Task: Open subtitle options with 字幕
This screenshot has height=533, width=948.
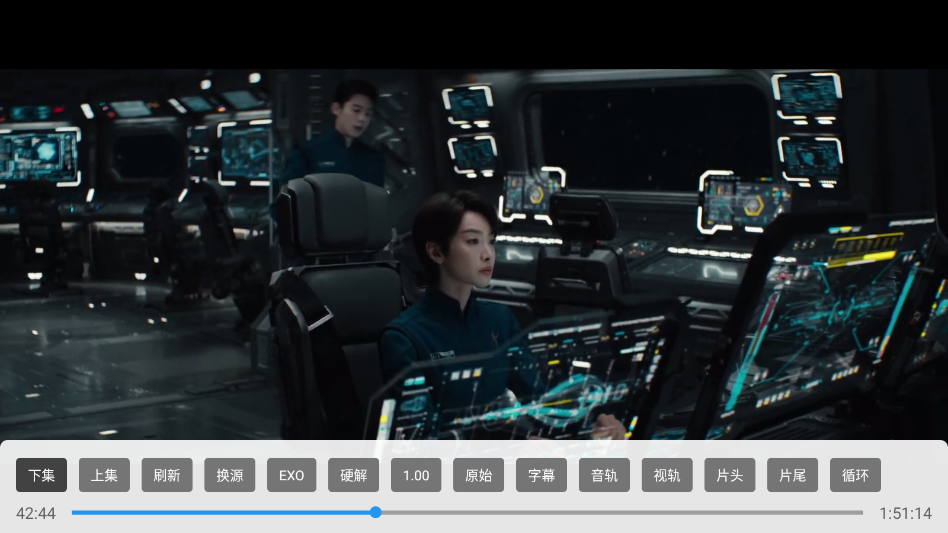Action: tap(541, 475)
